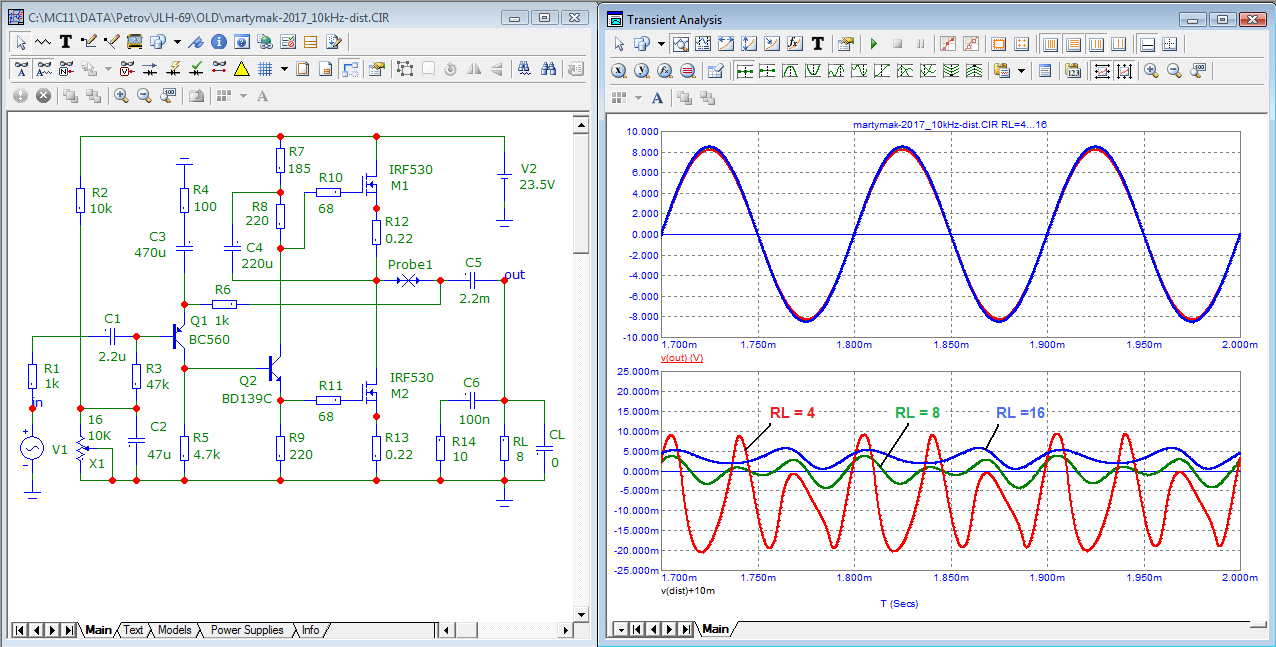Click the fx performance tag icon in analysis toolbar
The height and width of the screenshot is (647, 1276).
click(795, 43)
